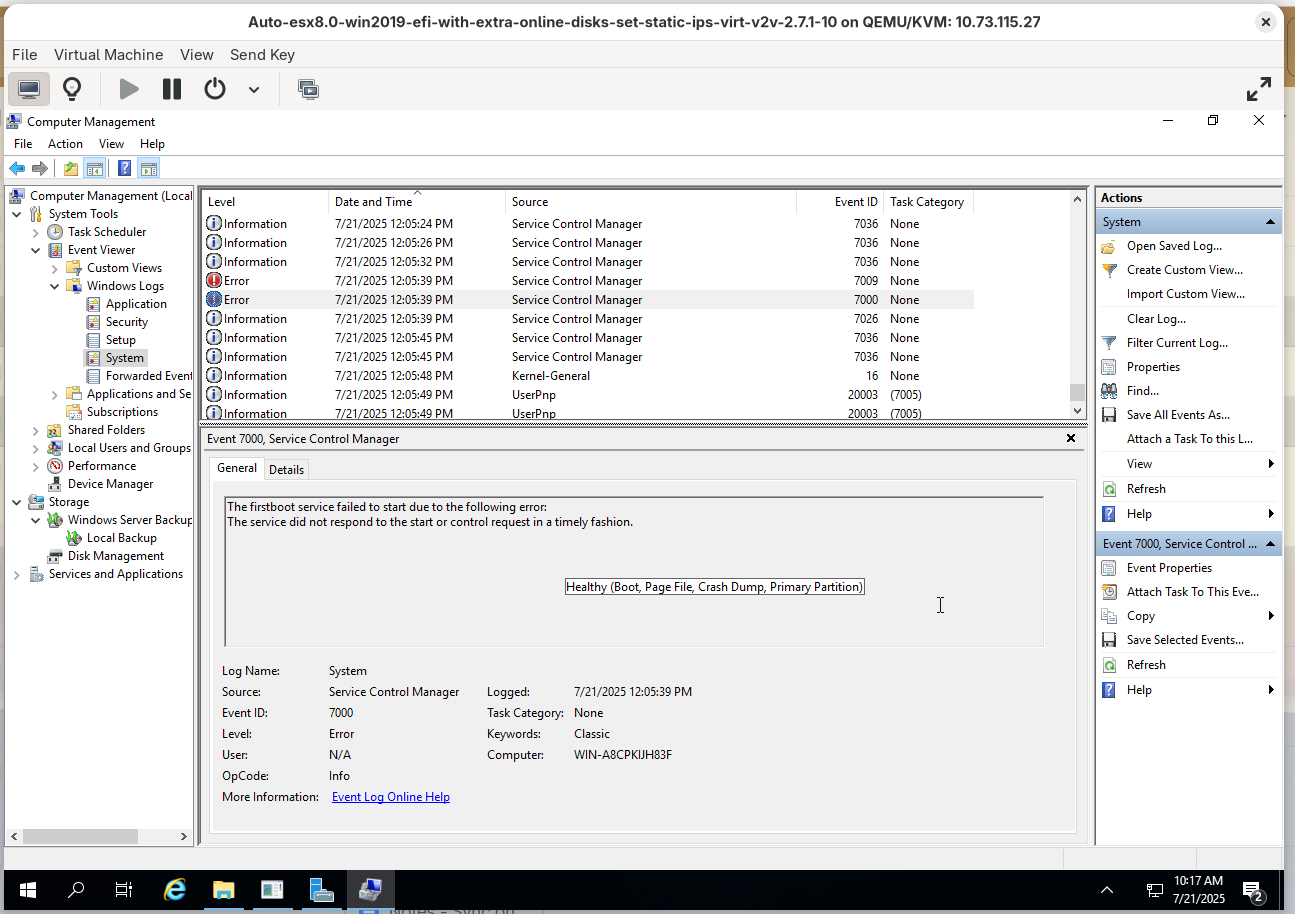Click the blue Help toolbar icon
1295x914 pixels.
[x=125, y=168]
